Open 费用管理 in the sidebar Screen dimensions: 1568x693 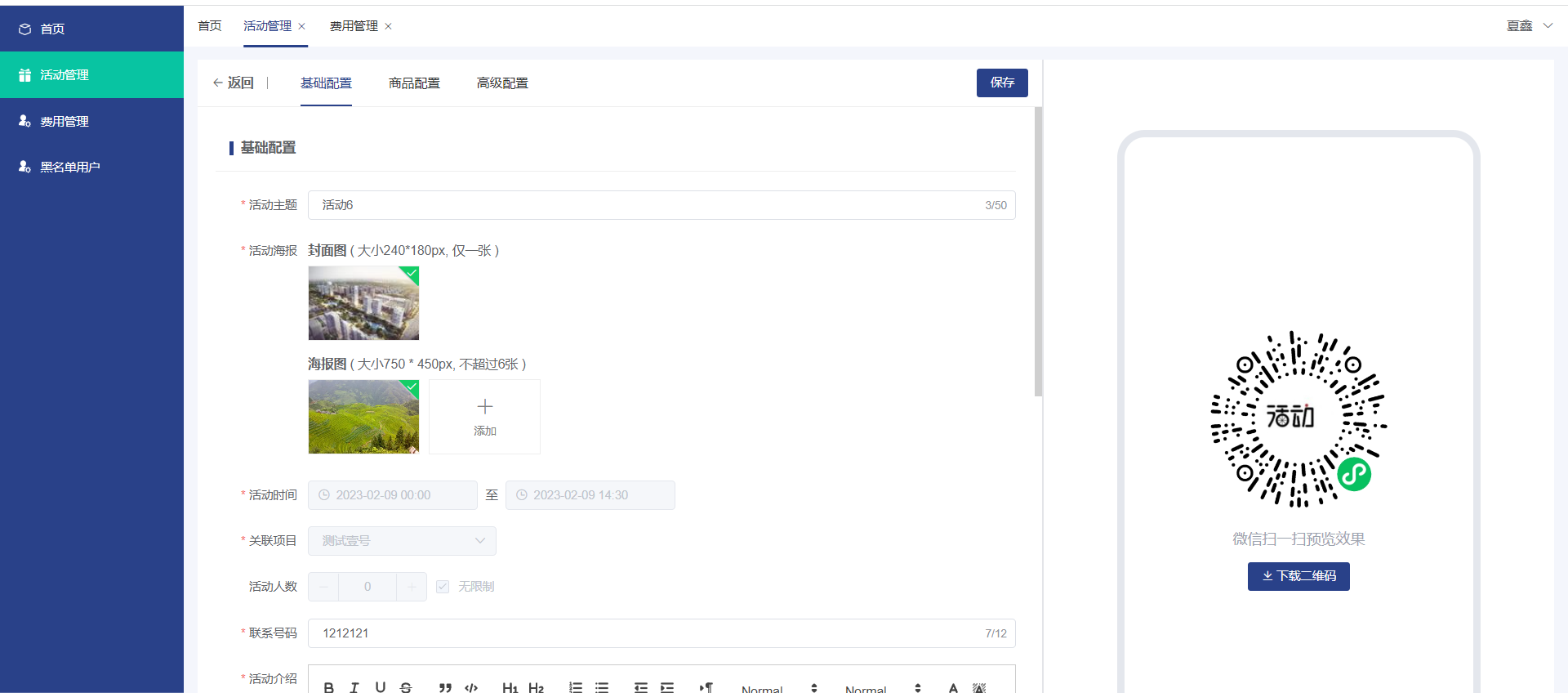91,121
